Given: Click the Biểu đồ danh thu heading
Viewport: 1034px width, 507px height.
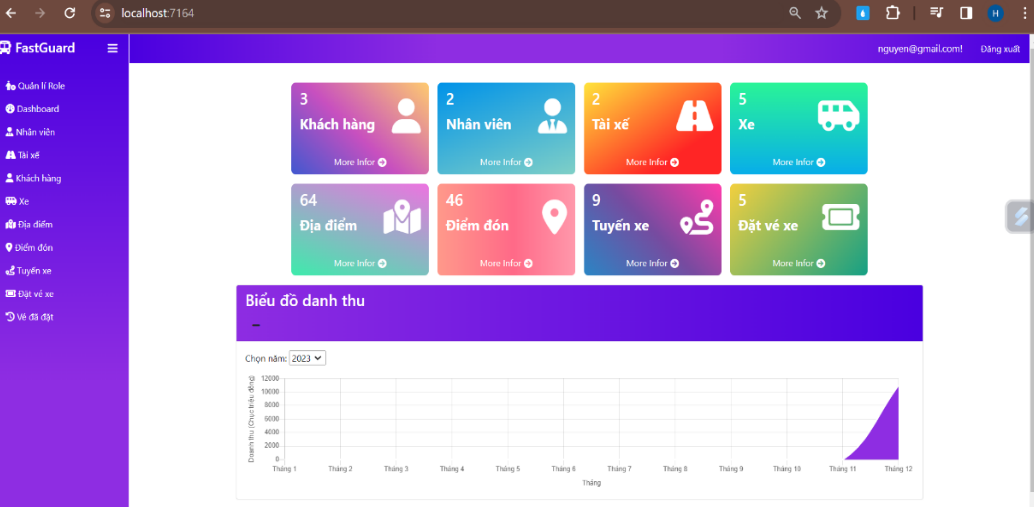Looking at the screenshot, I should 305,301.
